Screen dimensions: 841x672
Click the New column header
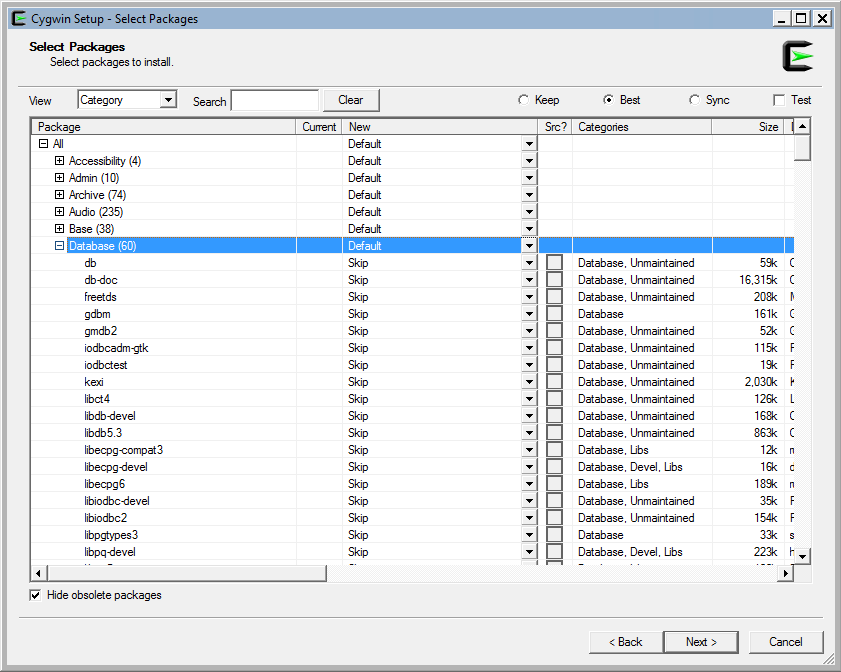(440, 127)
